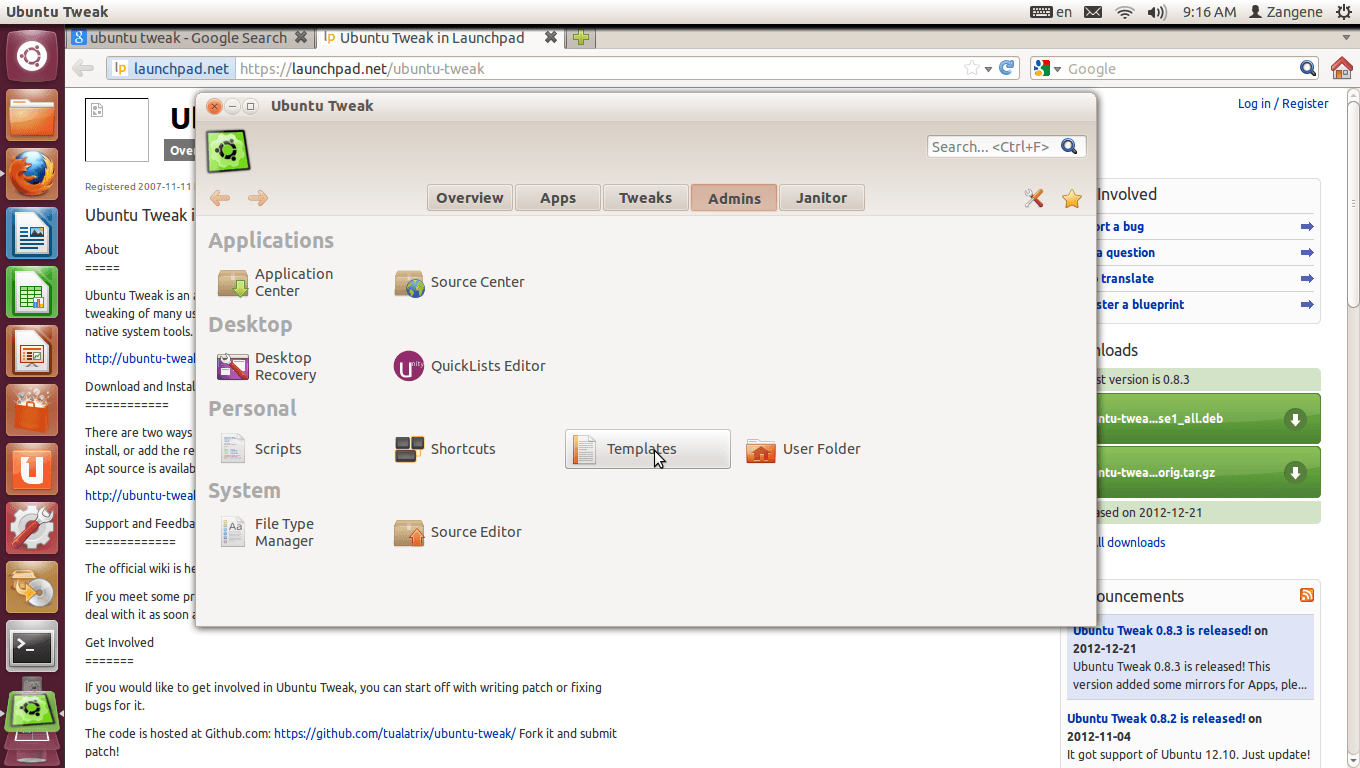
Task: Subscribe to the announcements RSS feed icon
Action: (1307, 595)
